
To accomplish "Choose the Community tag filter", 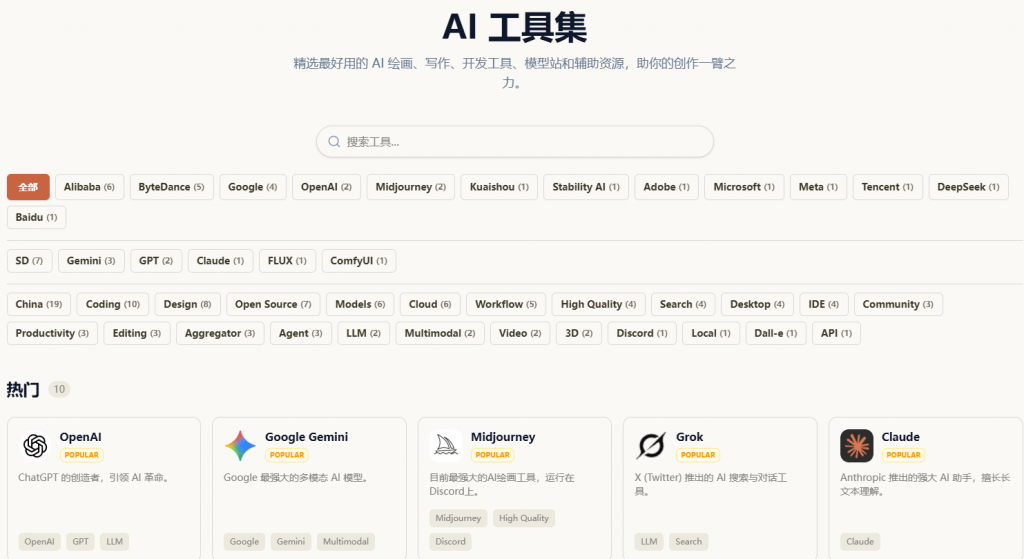I will coord(898,304).
